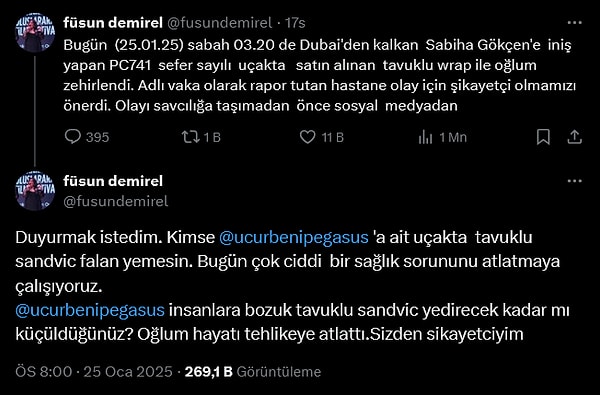Open füsun demirel name on first tweet
This screenshot has height=395, width=600.
tap(113, 23)
